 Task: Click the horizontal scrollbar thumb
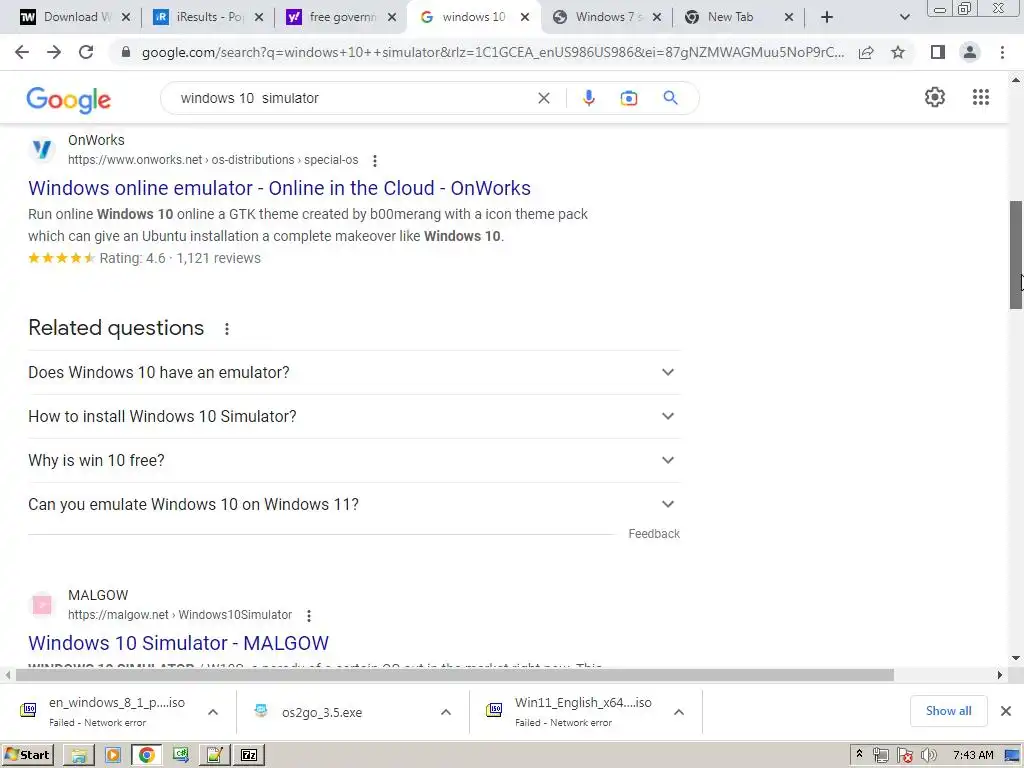[x=455, y=675]
